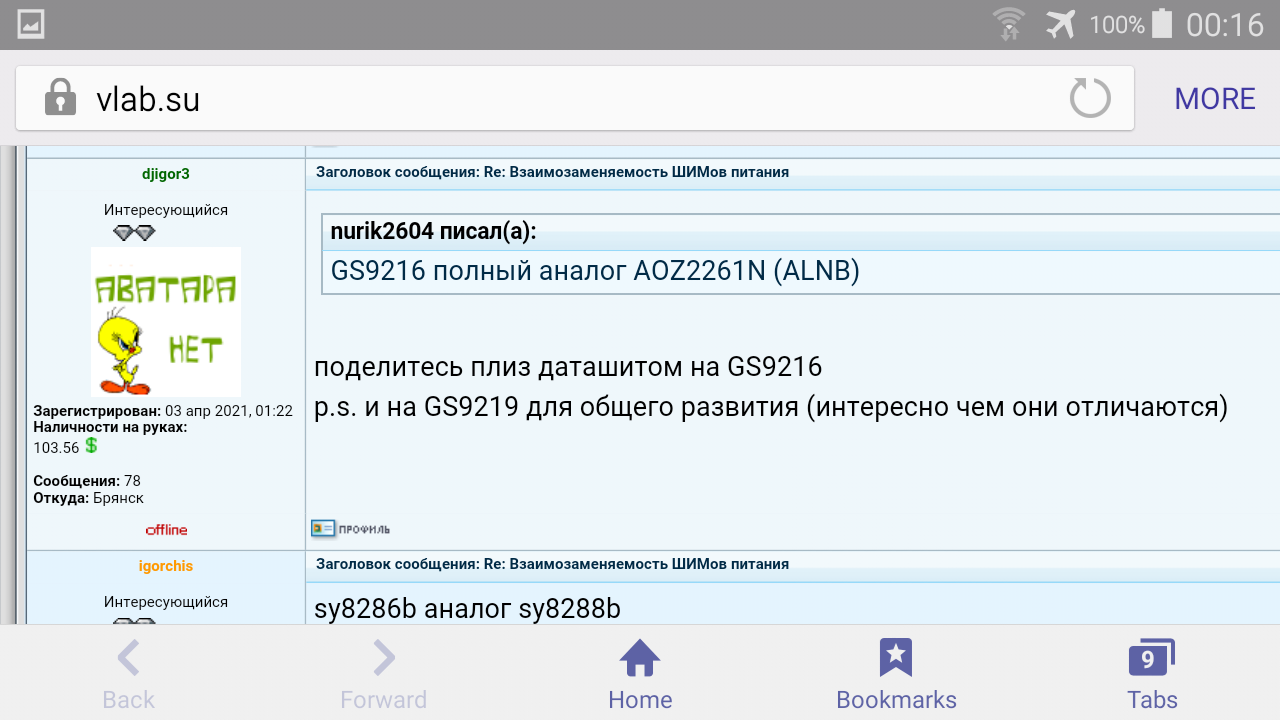Tap the secure lock icon
Screen dimensions: 1280x720
point(61,98)
